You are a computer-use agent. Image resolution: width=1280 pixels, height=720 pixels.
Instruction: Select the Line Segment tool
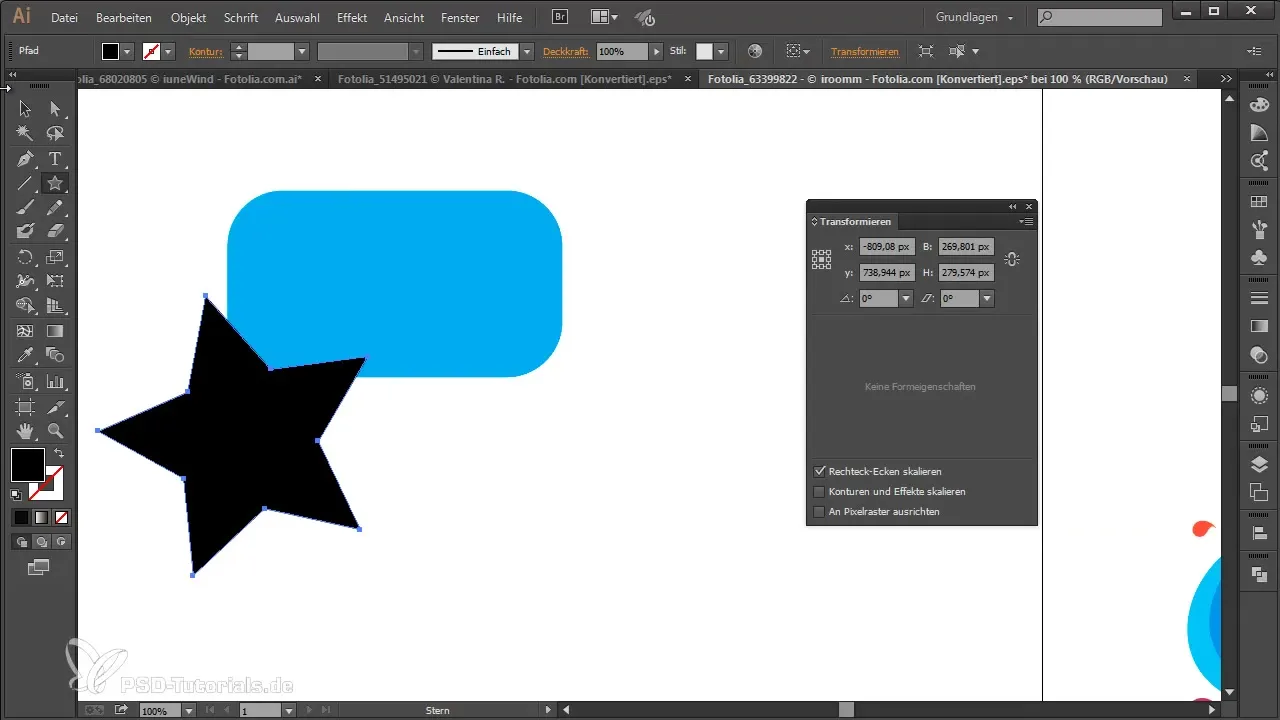pyautogui.click(x=26, y=184)
